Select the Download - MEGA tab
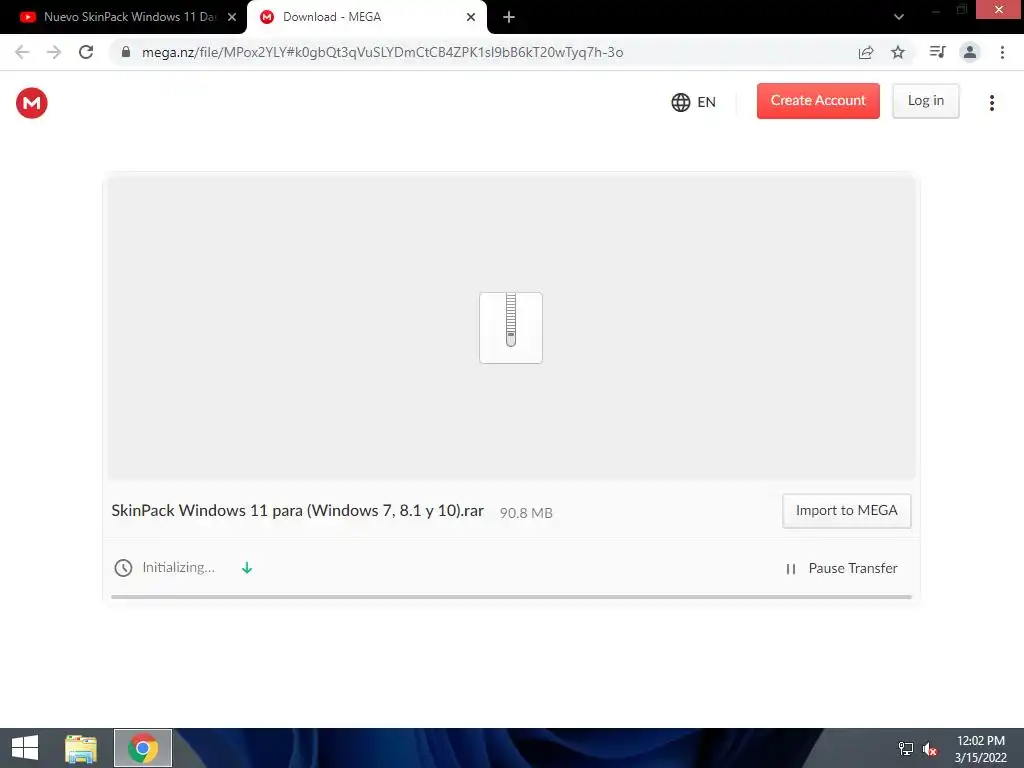 point(366,17)
